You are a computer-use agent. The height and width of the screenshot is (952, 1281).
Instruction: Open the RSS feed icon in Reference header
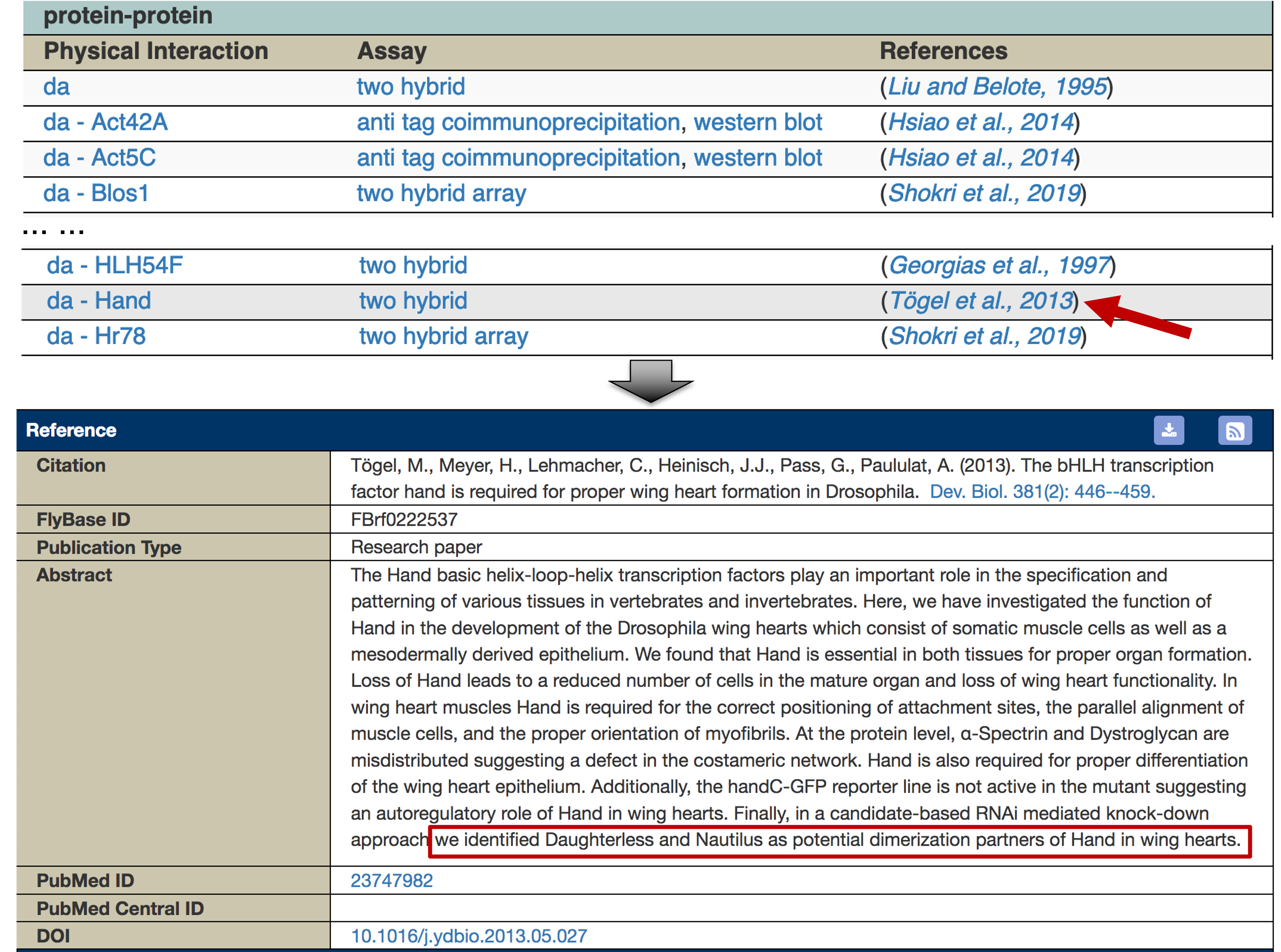[x=1235, y=430]
